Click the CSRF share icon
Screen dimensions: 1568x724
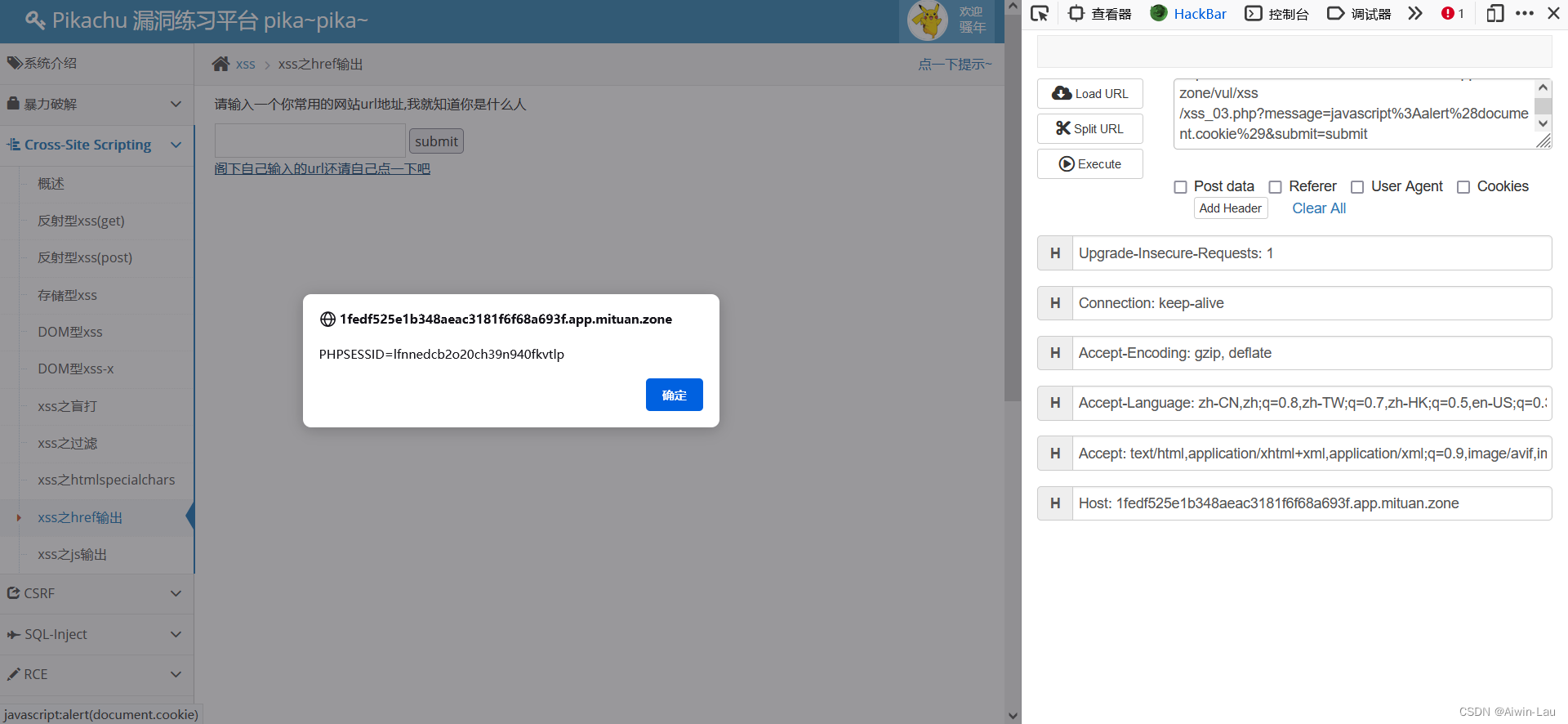pyautogui.click(x=13, y=593)
